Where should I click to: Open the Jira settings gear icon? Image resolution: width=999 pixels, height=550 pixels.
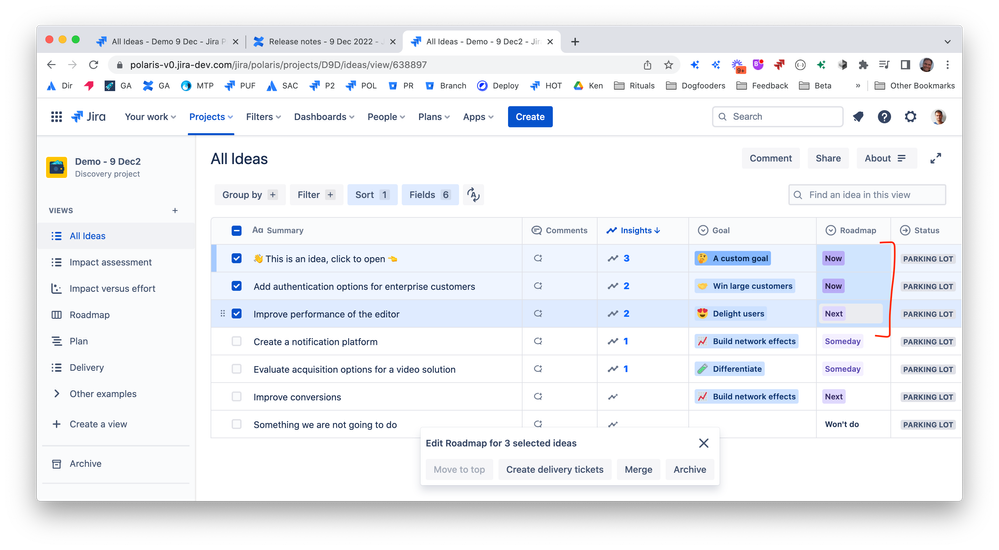pos(910,117)
